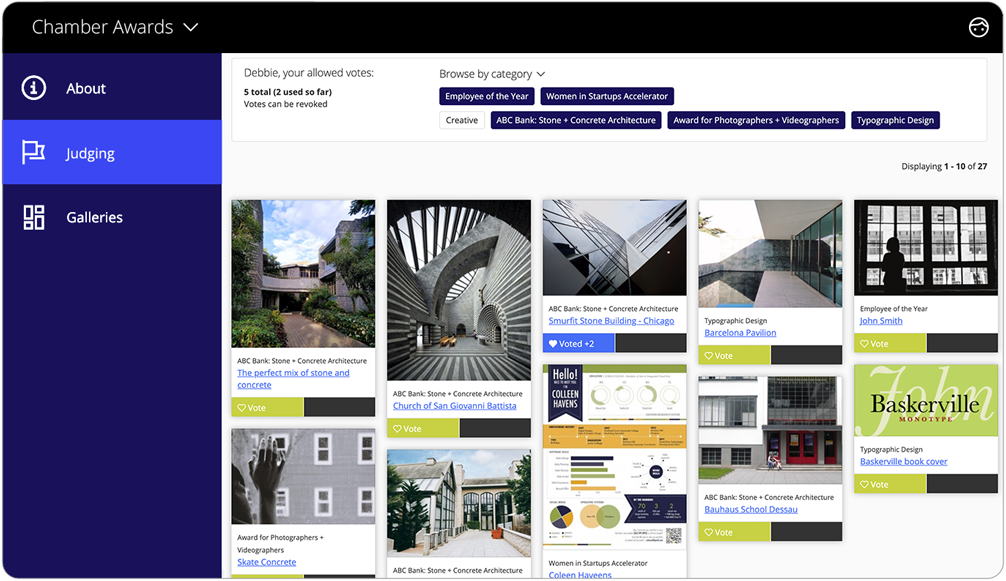Viewport: 1006px width, 581px height.
Task: Click the Galleries grid icon
Action: 34,217
